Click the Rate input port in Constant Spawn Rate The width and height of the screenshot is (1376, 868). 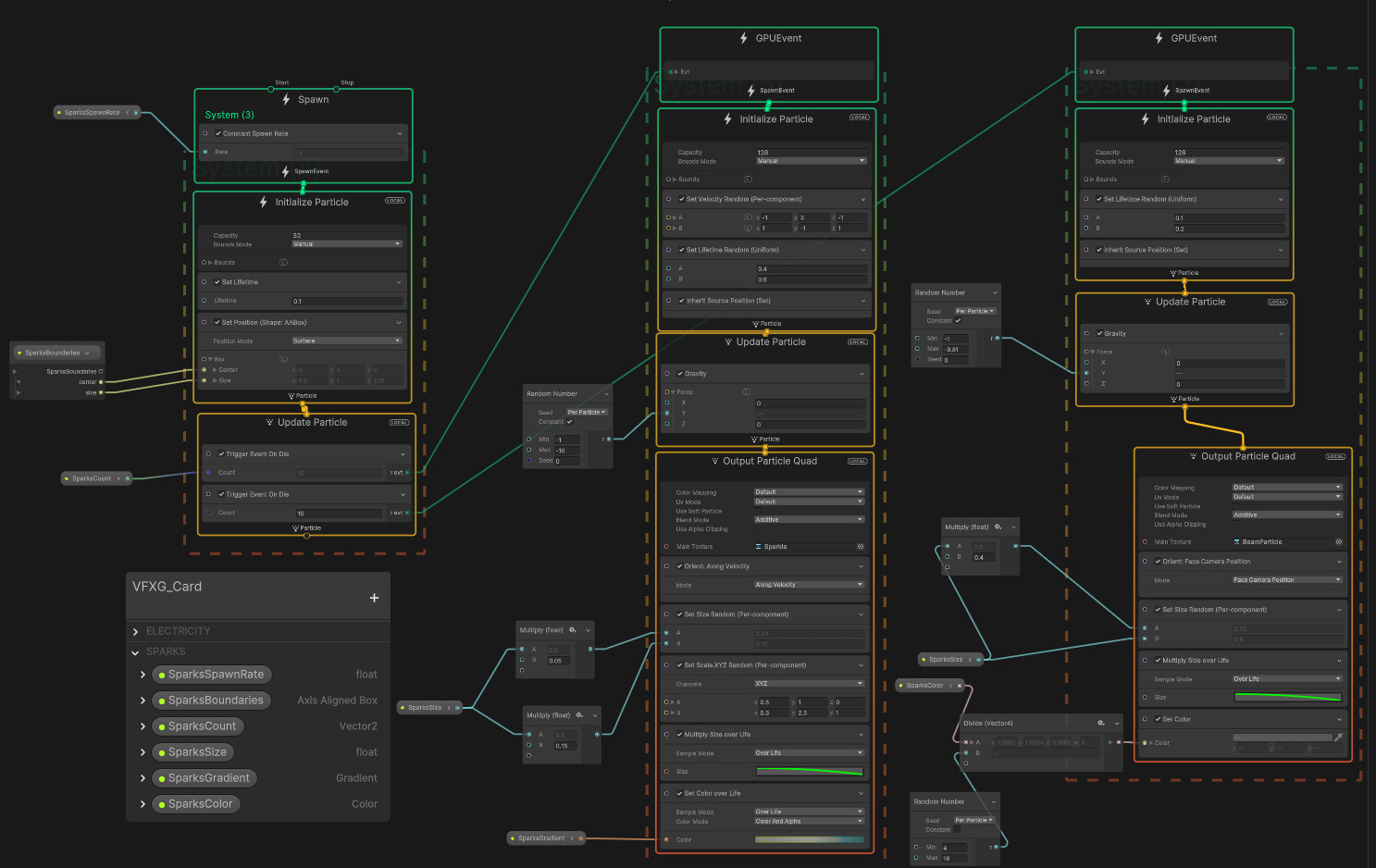(x=205, y=152)
